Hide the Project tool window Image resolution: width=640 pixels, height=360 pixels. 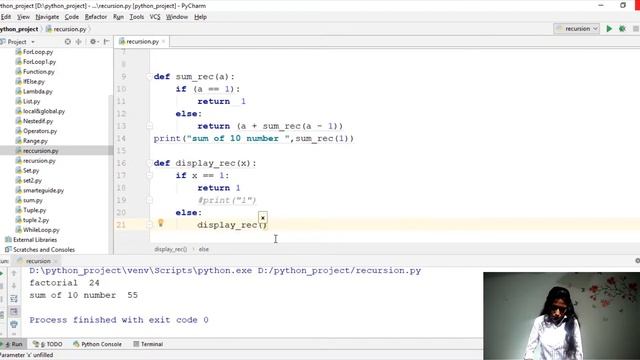coord(107,42)
